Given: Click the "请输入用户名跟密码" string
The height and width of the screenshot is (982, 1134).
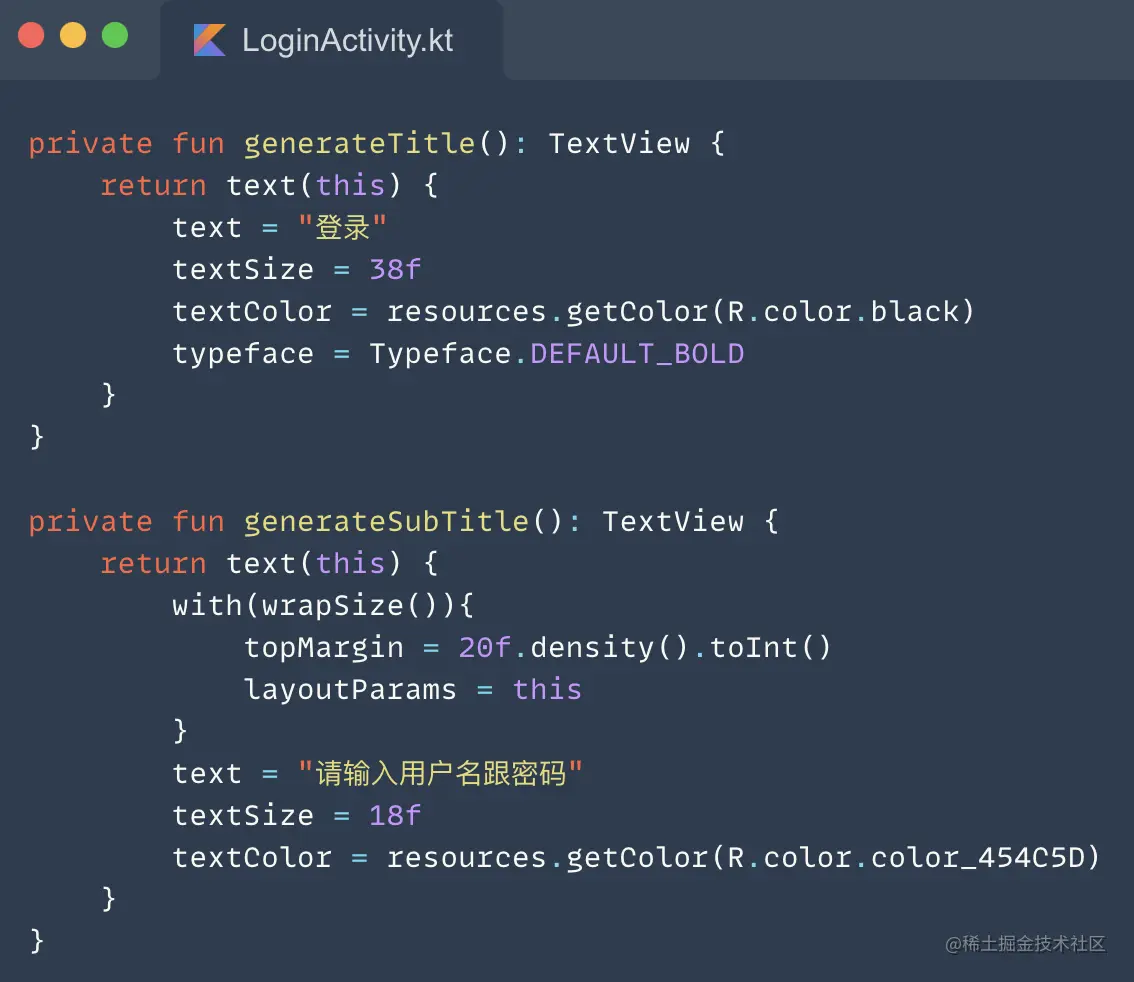Looking at the screenshot, I should coord(440,774).
